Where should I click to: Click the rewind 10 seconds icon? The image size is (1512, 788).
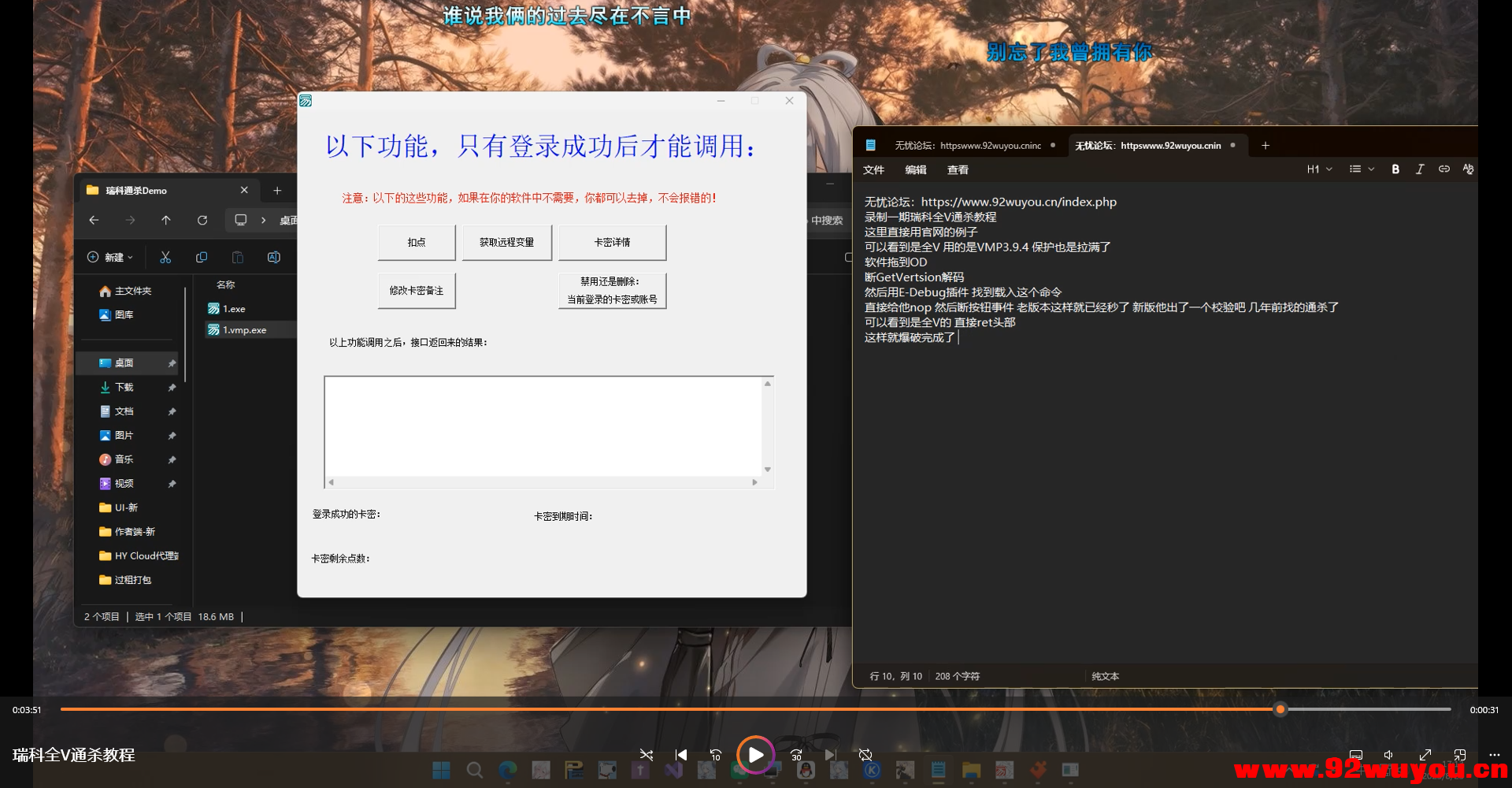pyautogui.click(x=716, y=754)
